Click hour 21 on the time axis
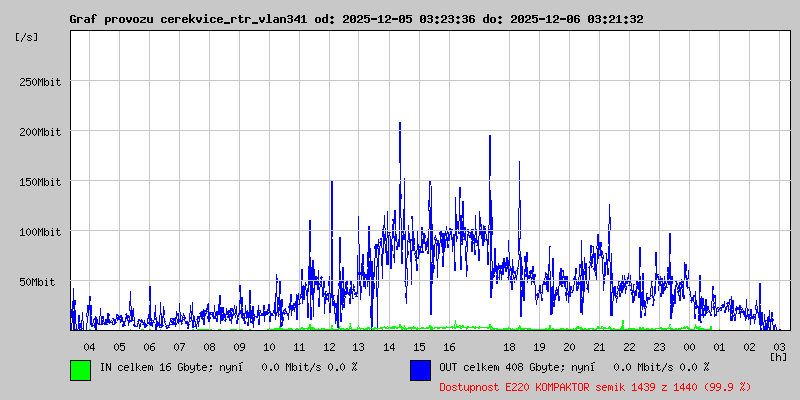Viewport: 800px width, 400px height. [x=599, y=347]
